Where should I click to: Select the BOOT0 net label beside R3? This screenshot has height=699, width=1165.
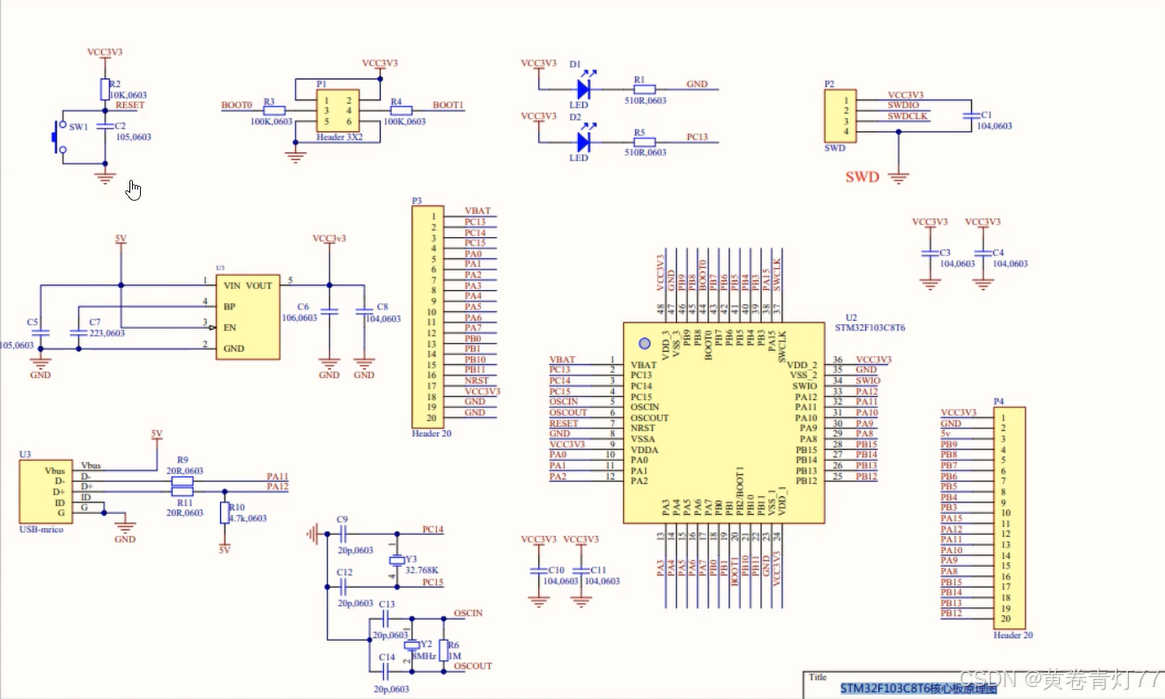coord(237,105)
